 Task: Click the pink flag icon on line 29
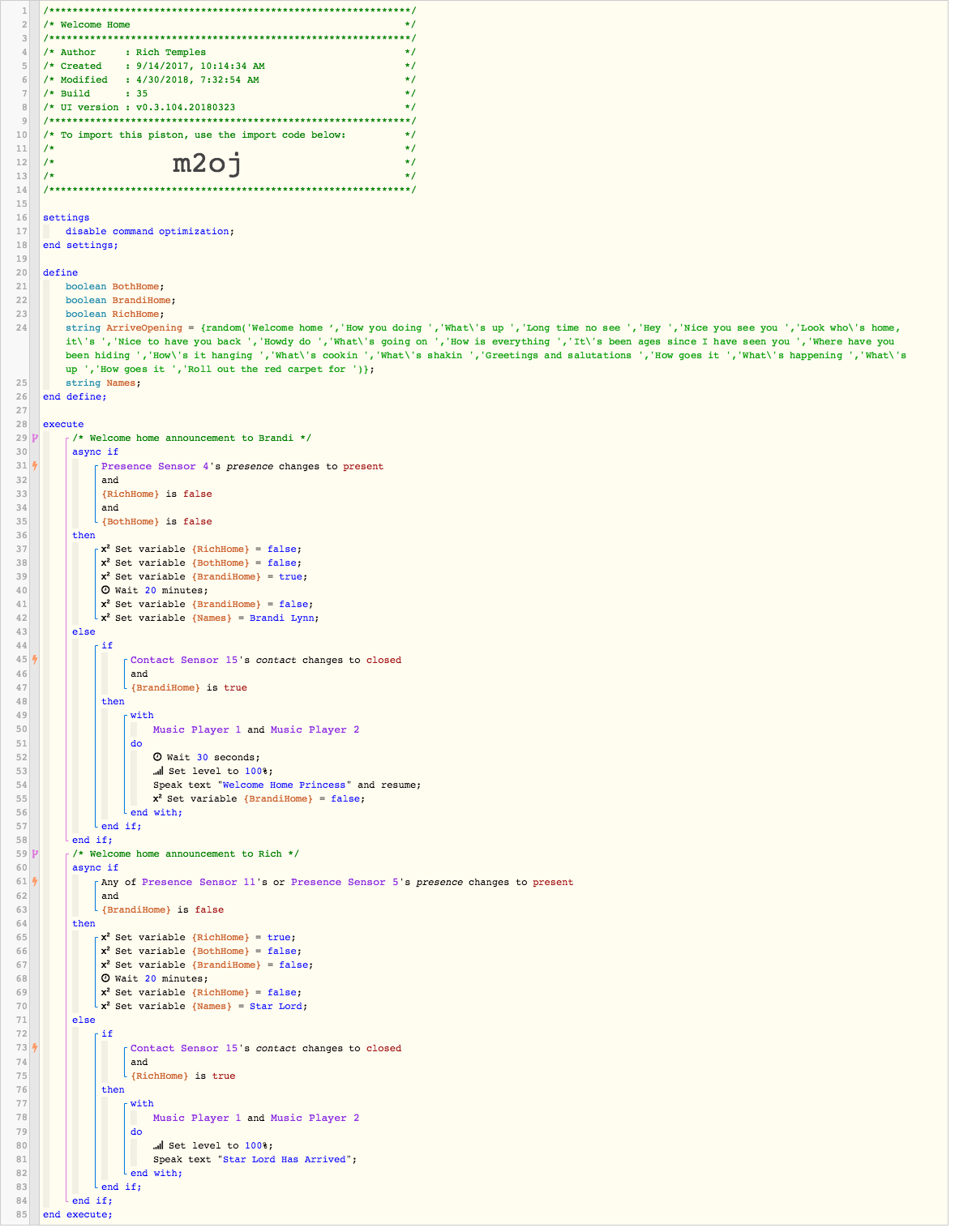pyautogui.click(x=35, y=438)
